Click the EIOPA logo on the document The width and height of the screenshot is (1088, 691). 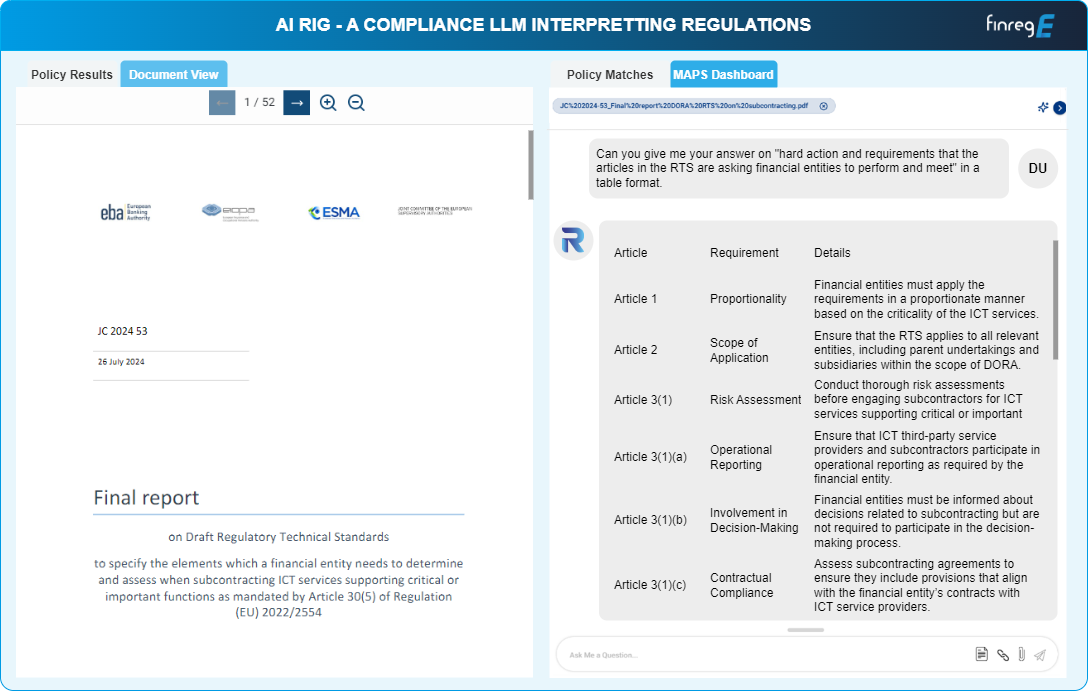[230, 212]
